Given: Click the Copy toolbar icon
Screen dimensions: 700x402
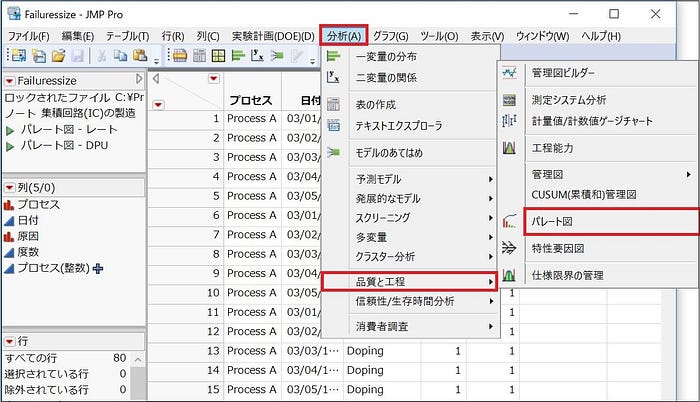Looking at the screenshot, I should (x=120, y=56).
